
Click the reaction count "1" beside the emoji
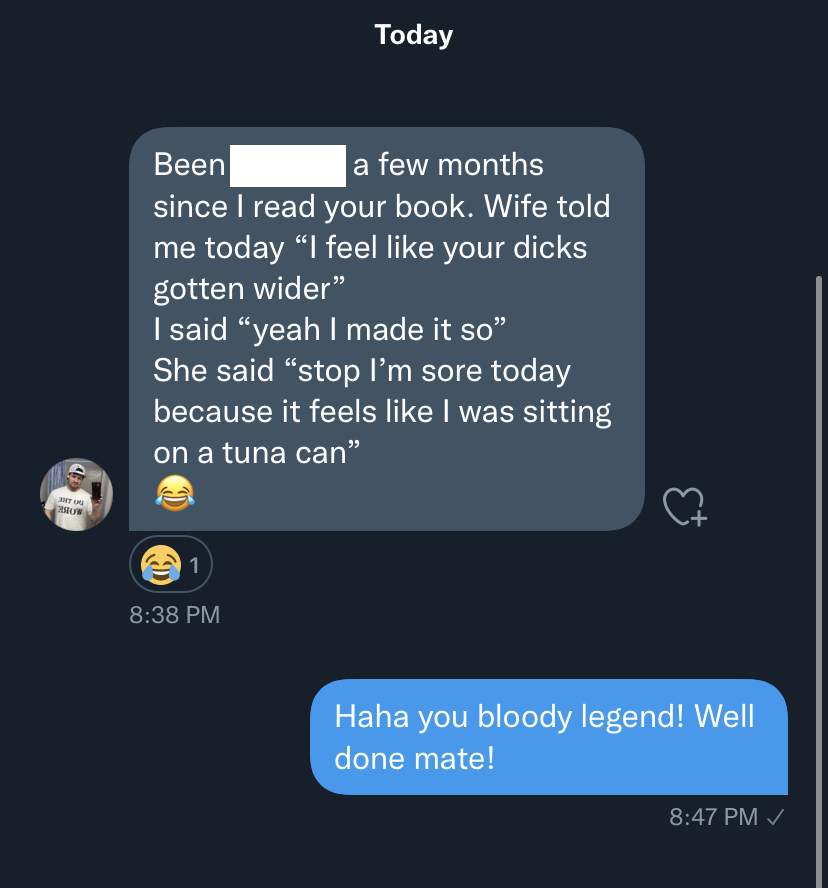coord(194,565)
